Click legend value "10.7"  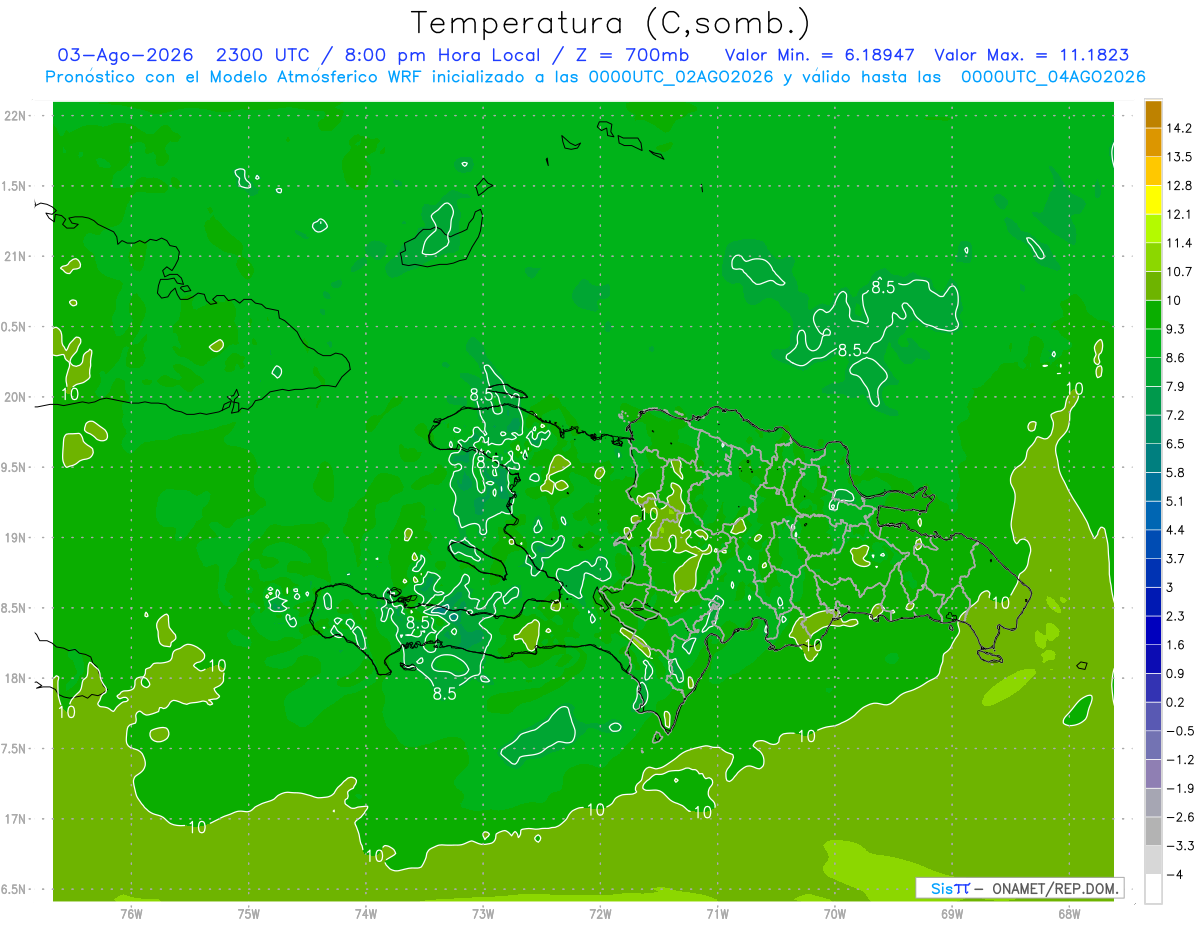coord(1180,272)
